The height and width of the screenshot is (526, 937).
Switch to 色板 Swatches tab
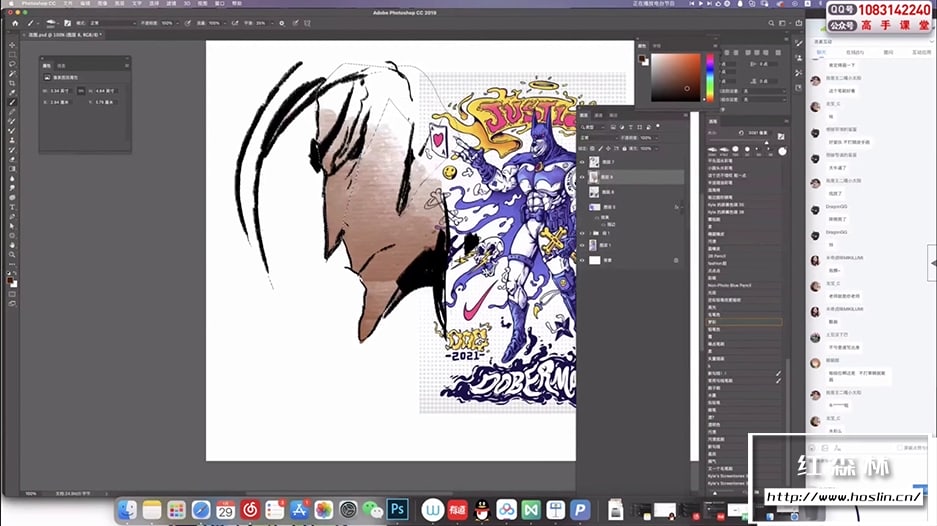coord(657,46)
